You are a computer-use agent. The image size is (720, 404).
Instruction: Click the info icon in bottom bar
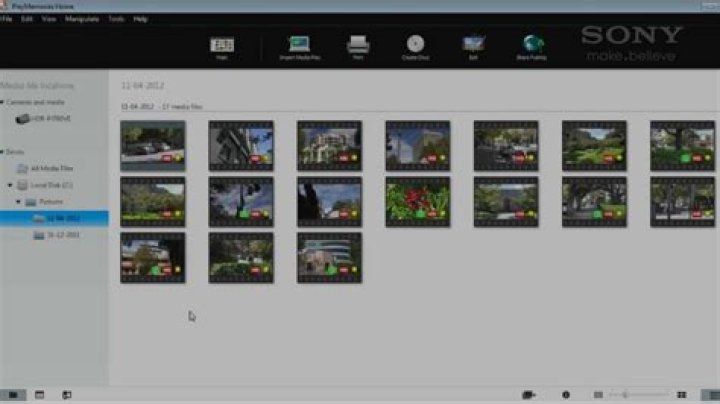click(566, 395)
